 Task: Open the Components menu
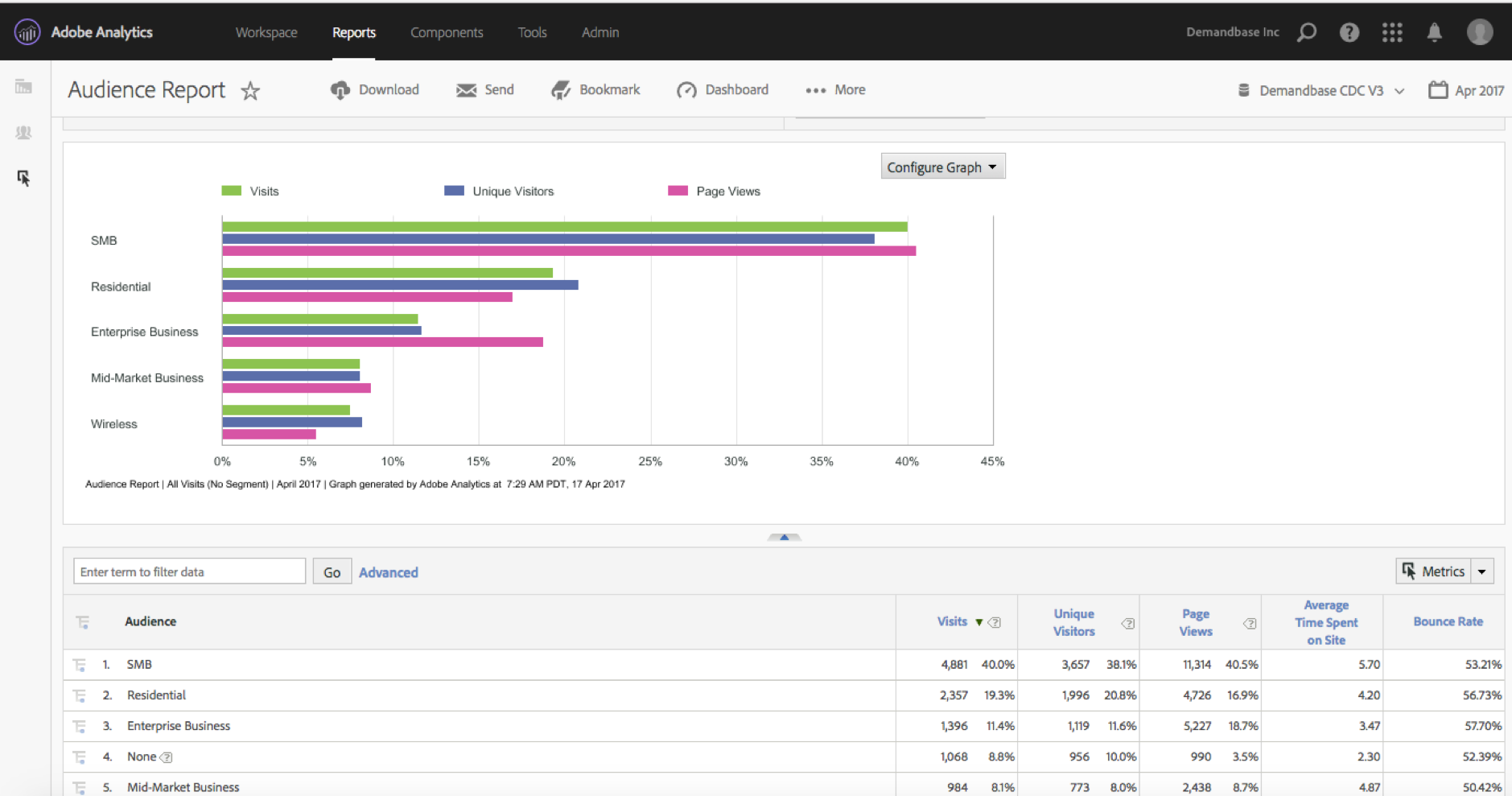coord(447,32)
